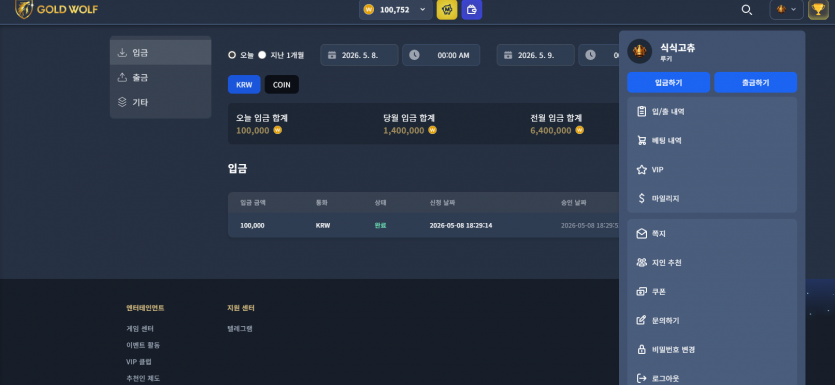Select the 기타 sidebar tab

coord(160,102)
